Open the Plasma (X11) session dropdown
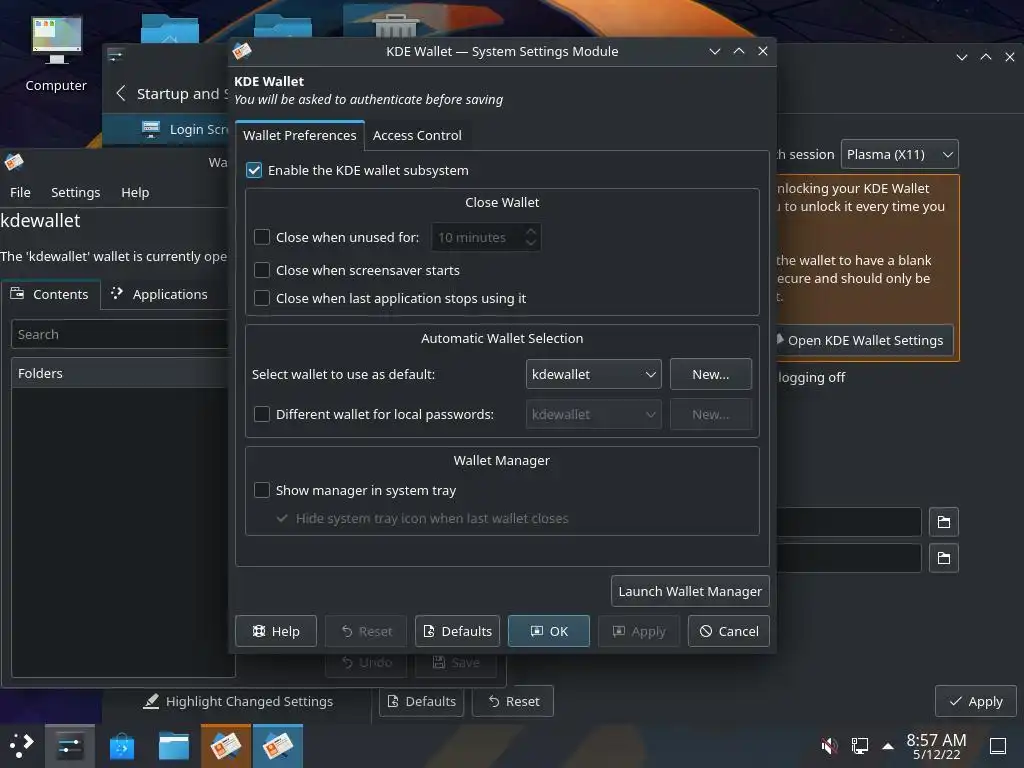The height and width of the screenshot is (768, 1024). point(899,154)
